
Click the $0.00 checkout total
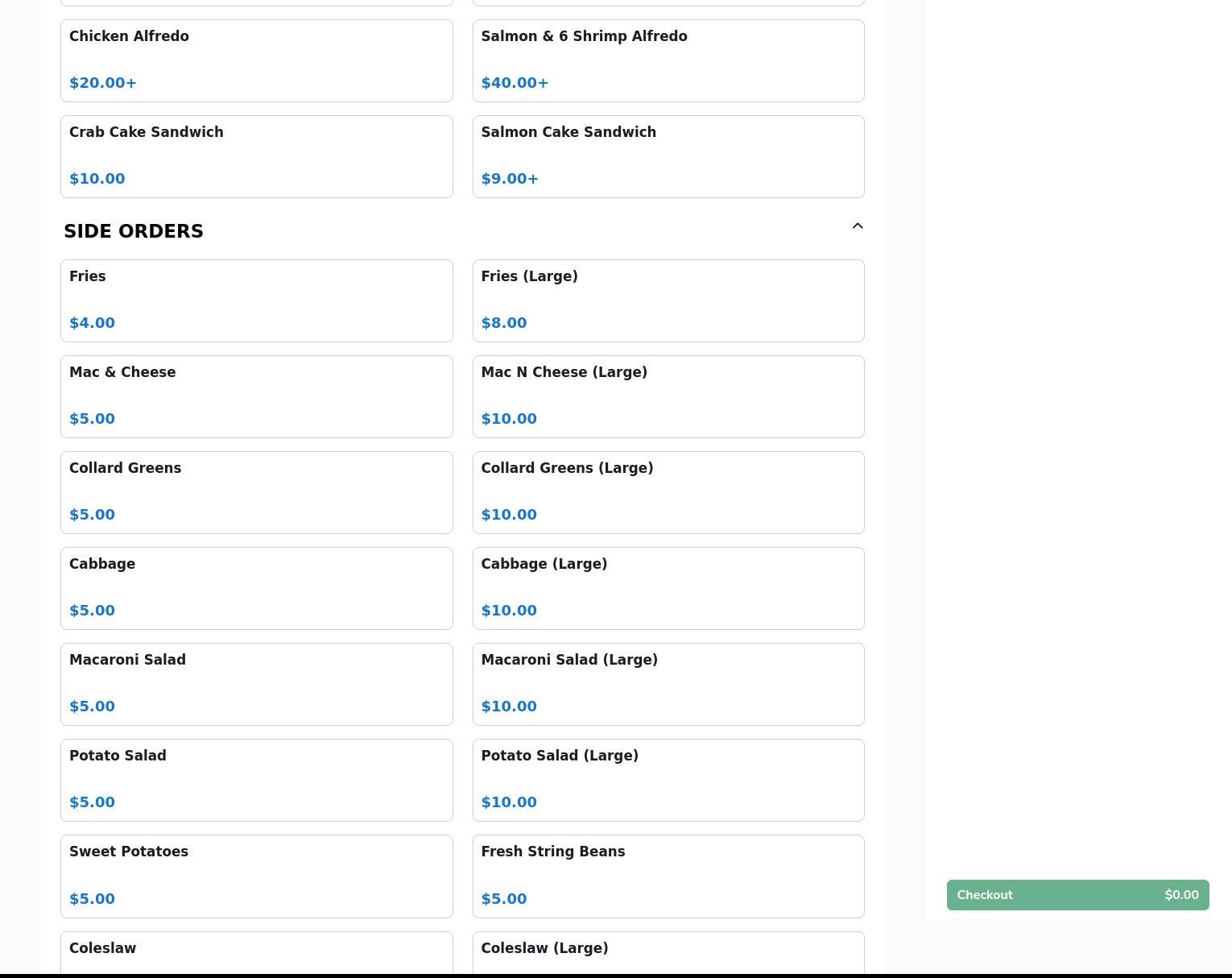pos(1181,895)
